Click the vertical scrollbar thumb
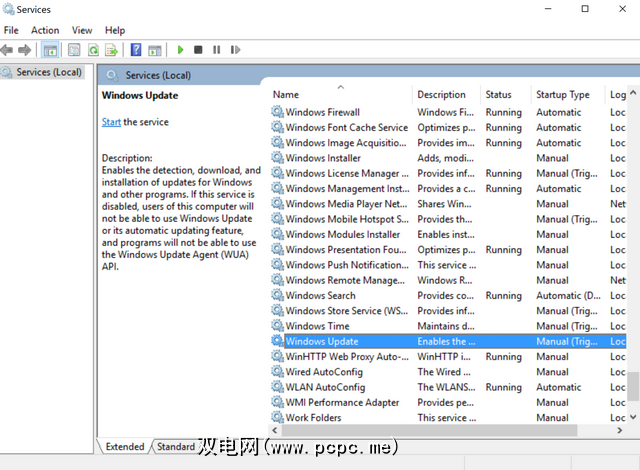The width and height of the screenshot is (640, 470). (633, 386)
